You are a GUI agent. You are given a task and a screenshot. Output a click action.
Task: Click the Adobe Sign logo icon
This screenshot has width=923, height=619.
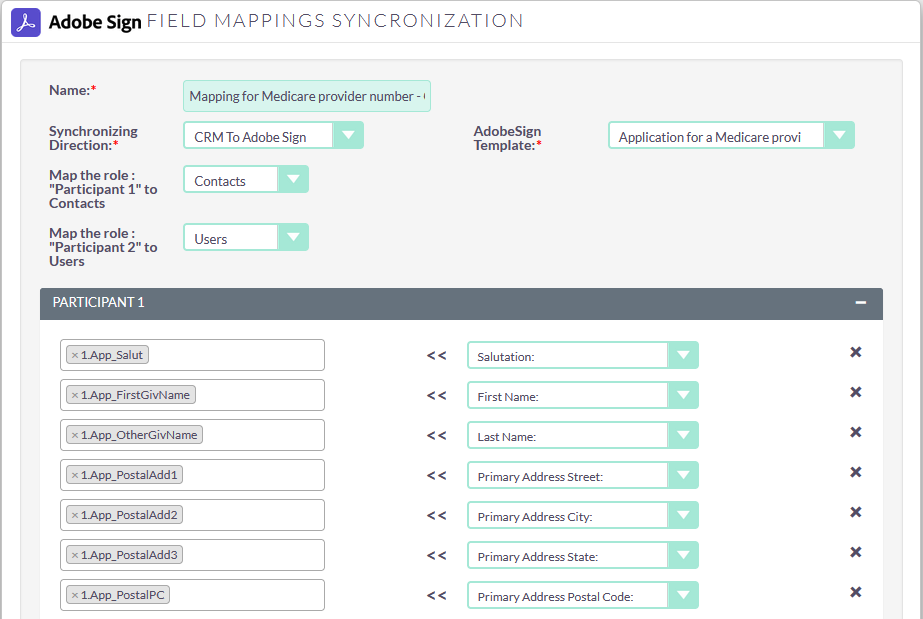26,22
